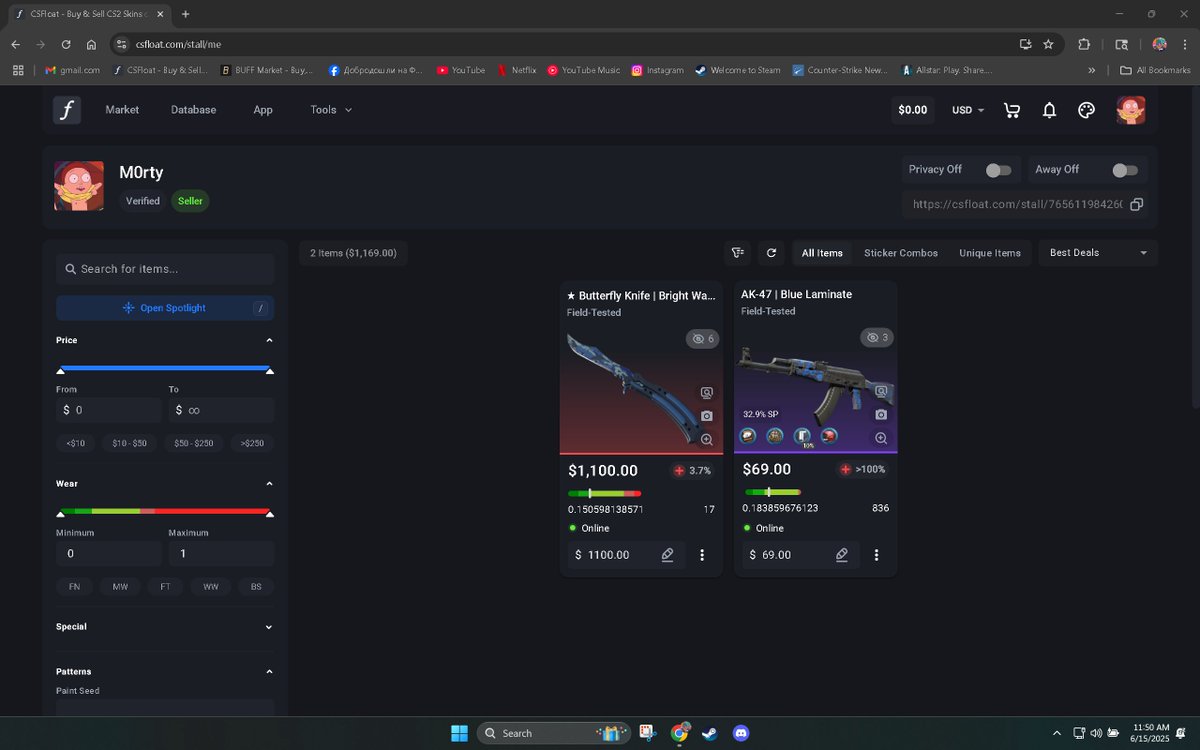Open Steam from the taskbar

coord(709,733)
